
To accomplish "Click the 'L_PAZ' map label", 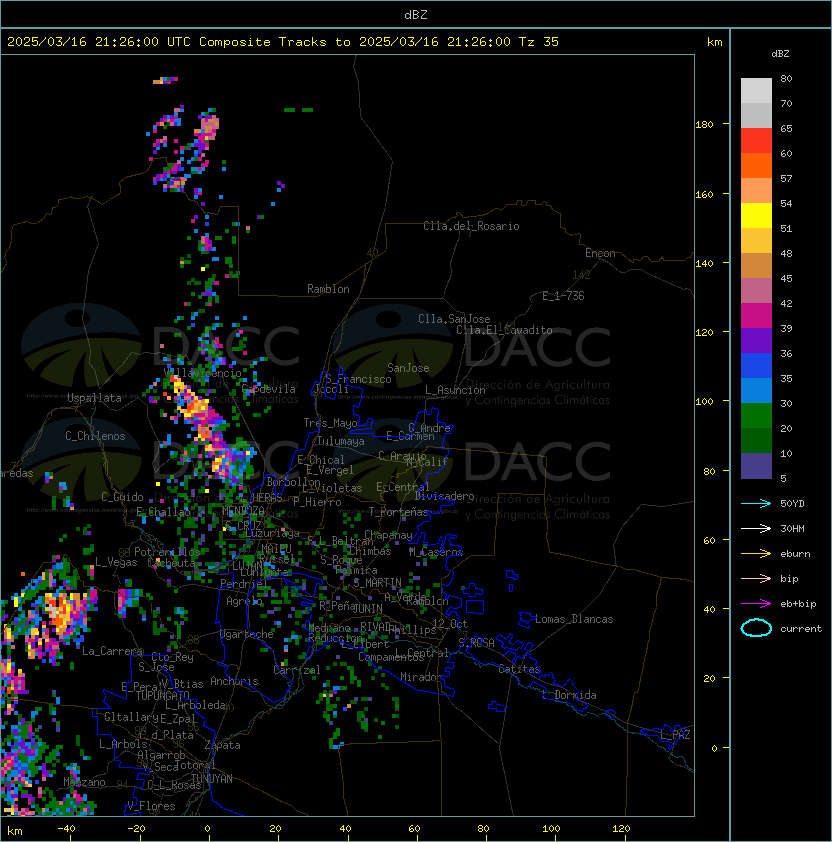I will tap(675, 735).
